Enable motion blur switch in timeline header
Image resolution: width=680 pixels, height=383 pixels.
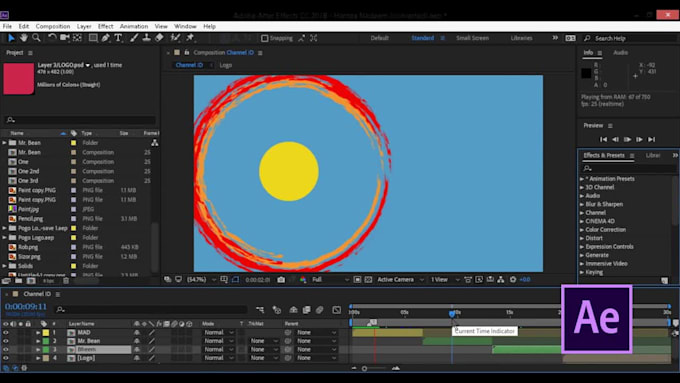click(320, 310)
